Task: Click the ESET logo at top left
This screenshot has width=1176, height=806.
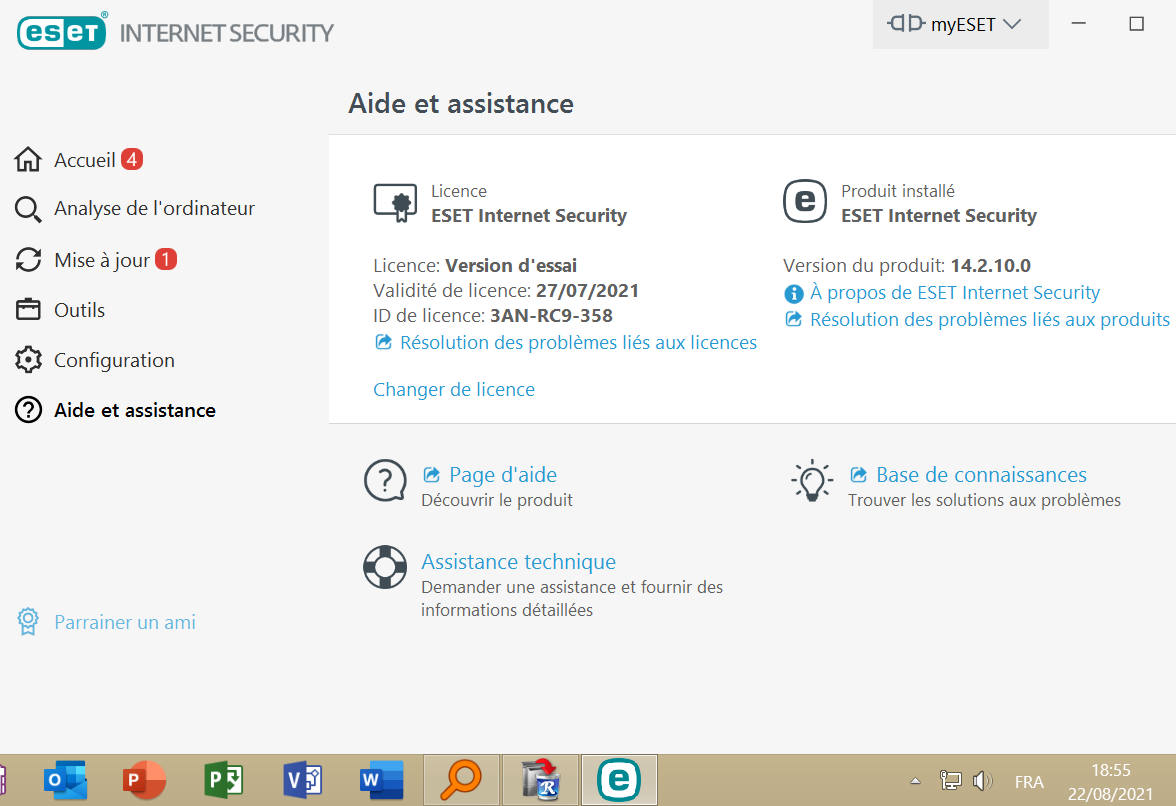Action: click(x=62, y=31)
